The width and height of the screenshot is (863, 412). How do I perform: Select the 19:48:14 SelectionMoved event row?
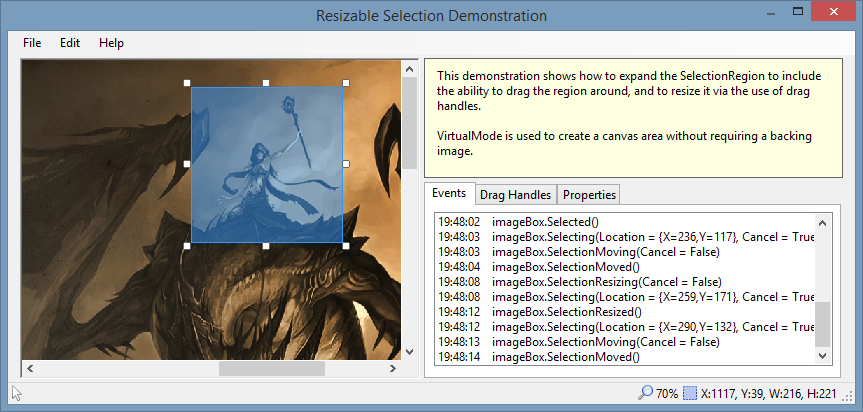[x=625, y=357]
